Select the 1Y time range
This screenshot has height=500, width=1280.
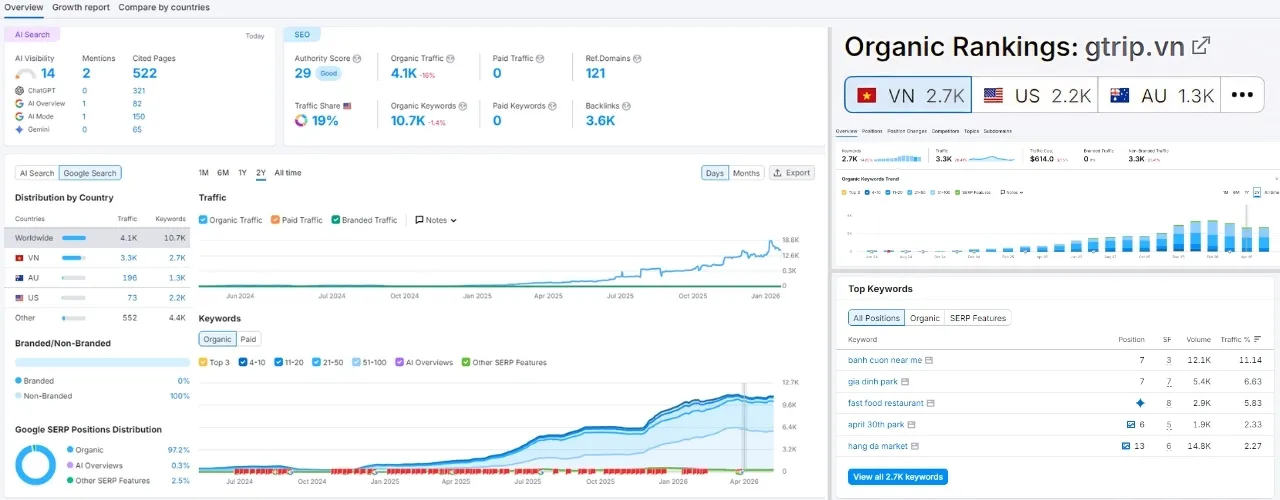(x=242, y=173)
